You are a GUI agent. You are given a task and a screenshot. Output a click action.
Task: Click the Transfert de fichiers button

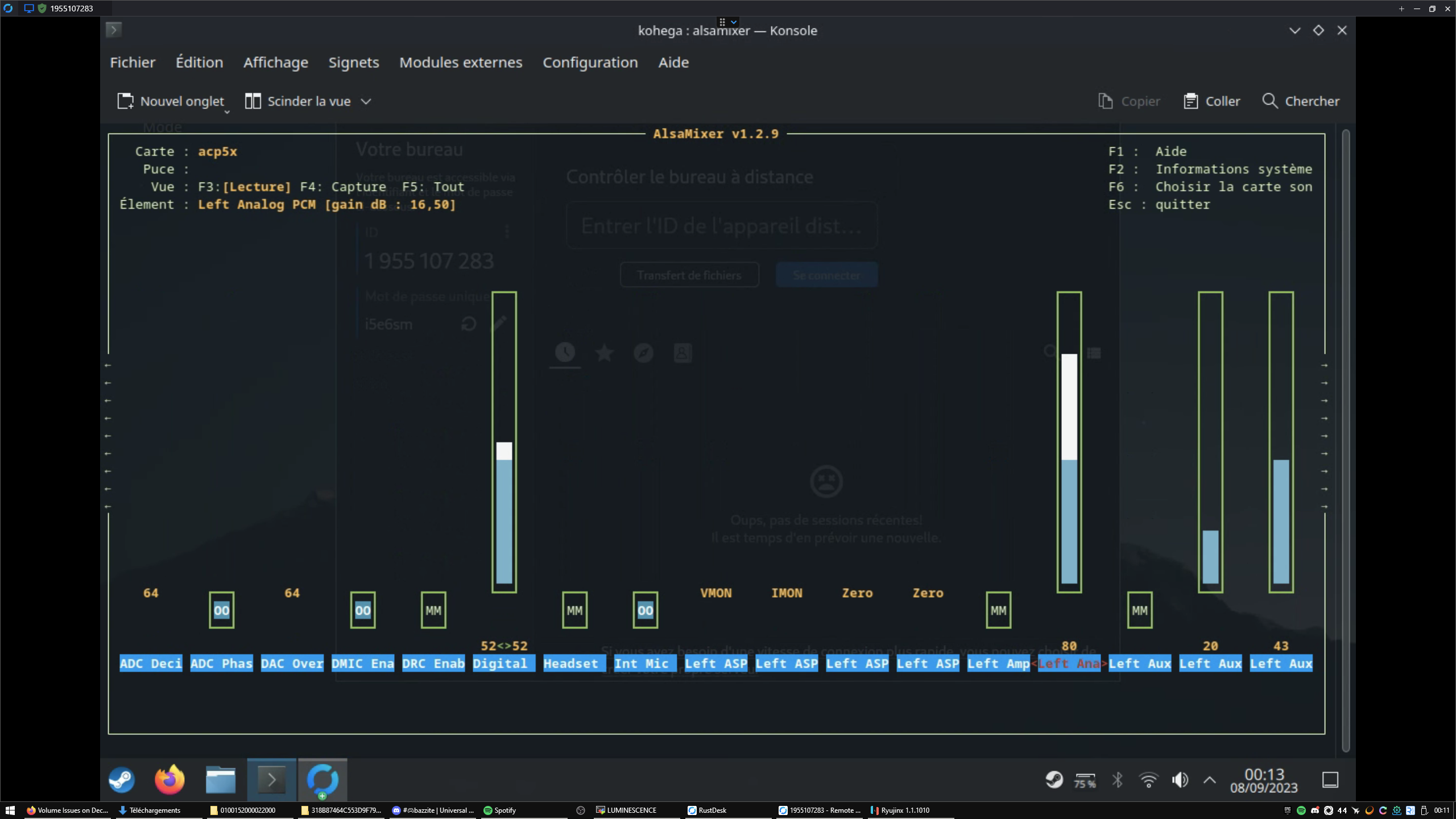[x=688, y=275]
